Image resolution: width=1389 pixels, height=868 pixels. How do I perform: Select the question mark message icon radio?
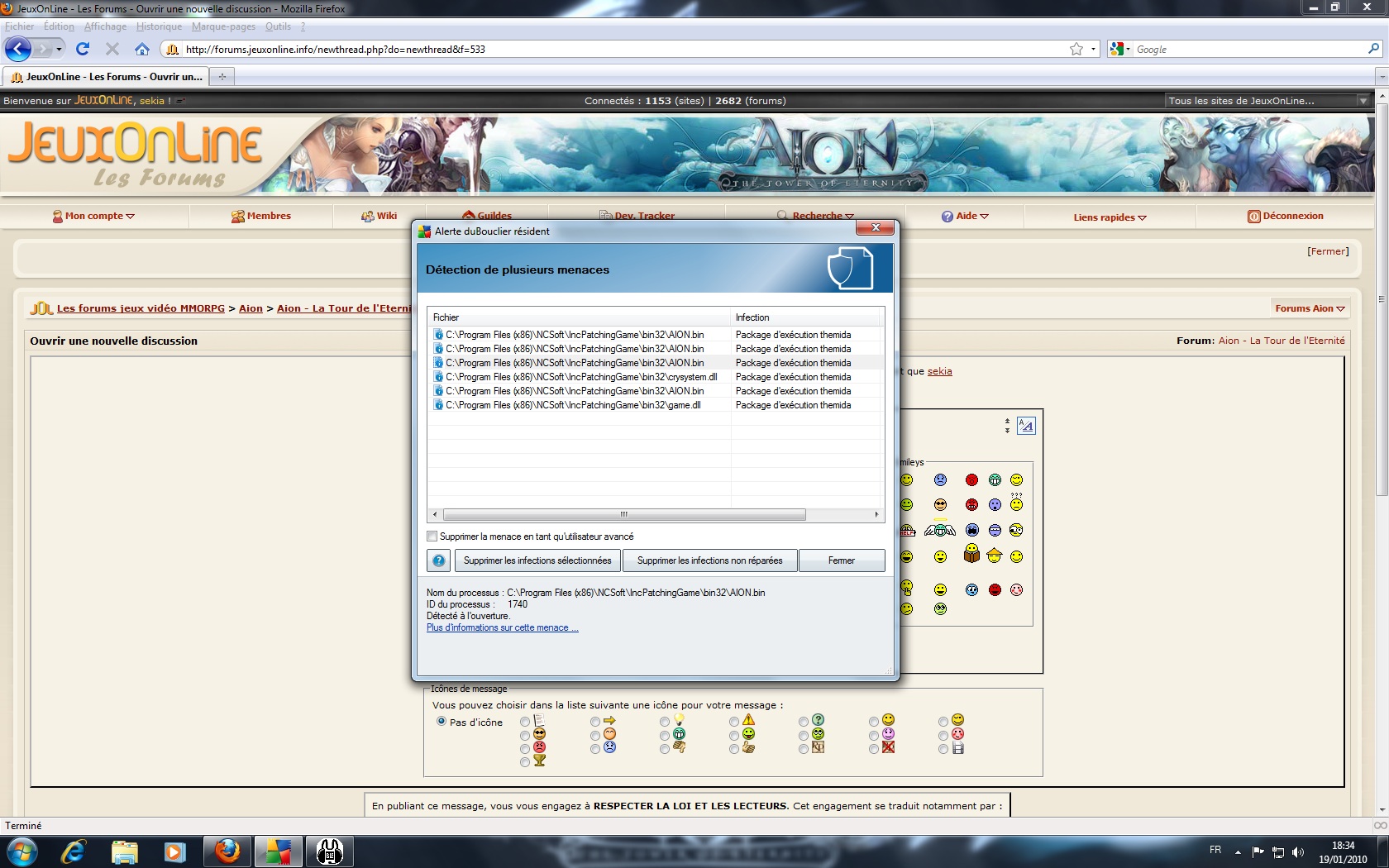(804, 722)
